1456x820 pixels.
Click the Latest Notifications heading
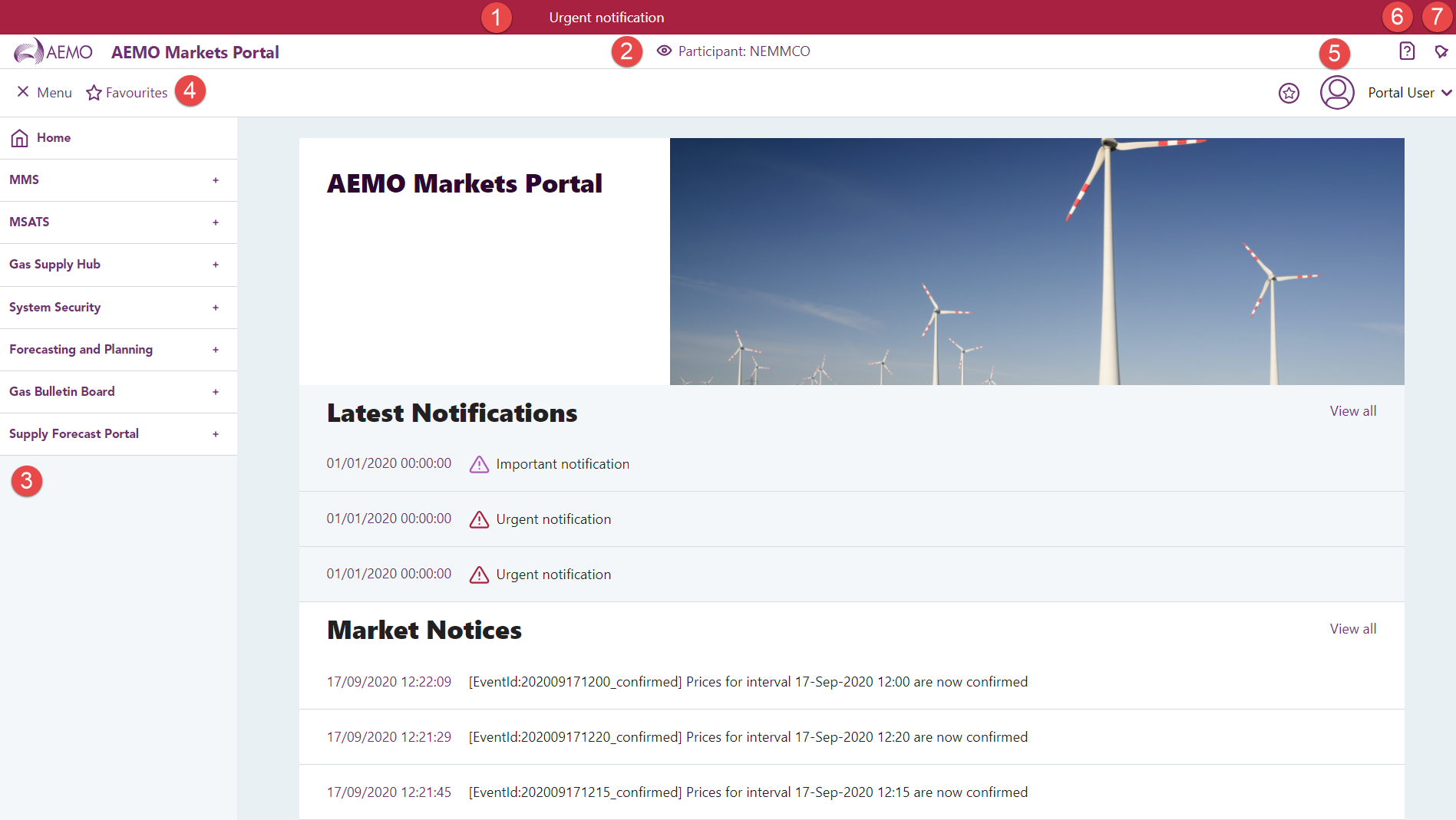(452, 413)
